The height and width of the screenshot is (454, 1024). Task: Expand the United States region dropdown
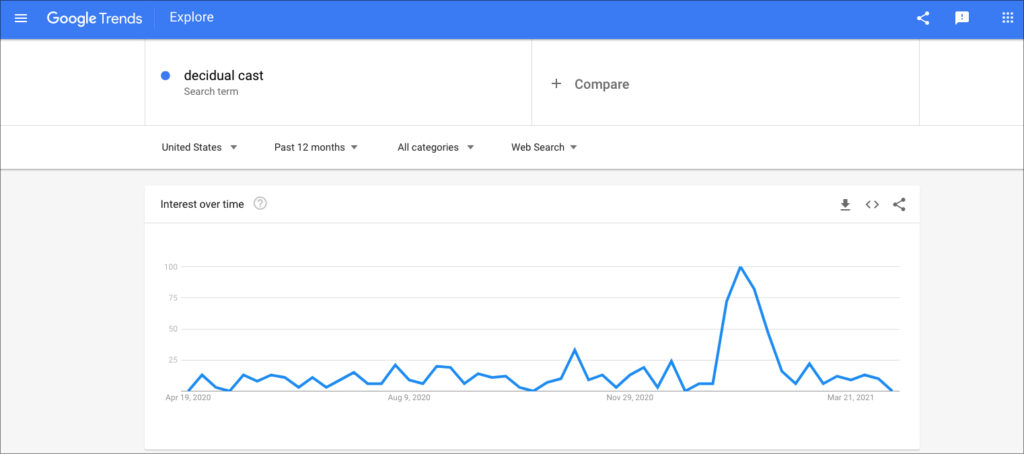[199, 147]
